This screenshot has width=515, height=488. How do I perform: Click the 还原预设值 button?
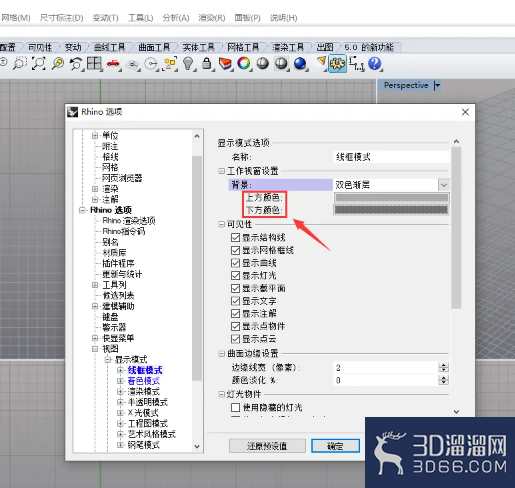pyautogui.click(x=267, y=446)
